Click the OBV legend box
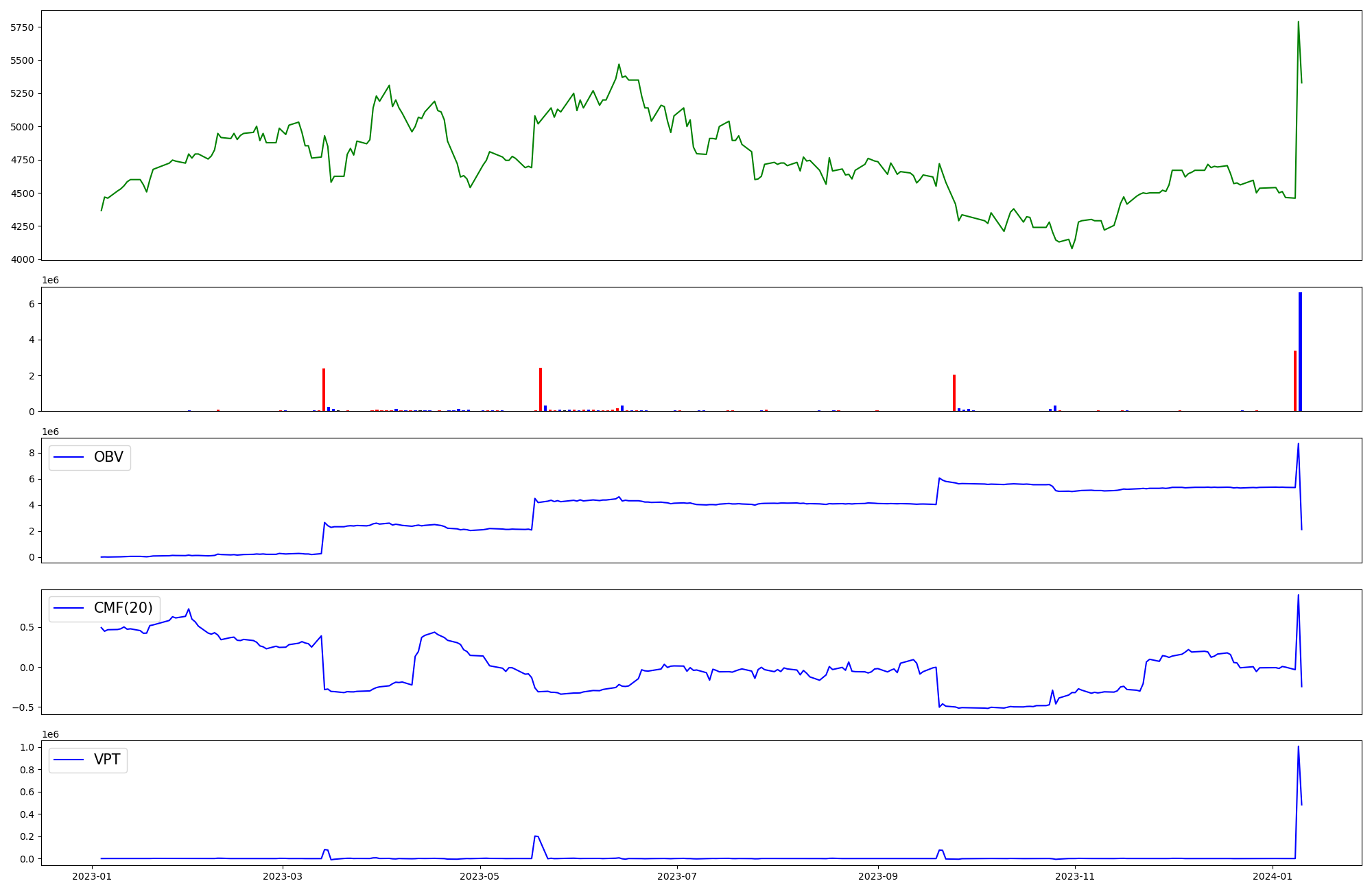Image resolution: width=1372 pixels, height=892 pixels. point(89,458)
